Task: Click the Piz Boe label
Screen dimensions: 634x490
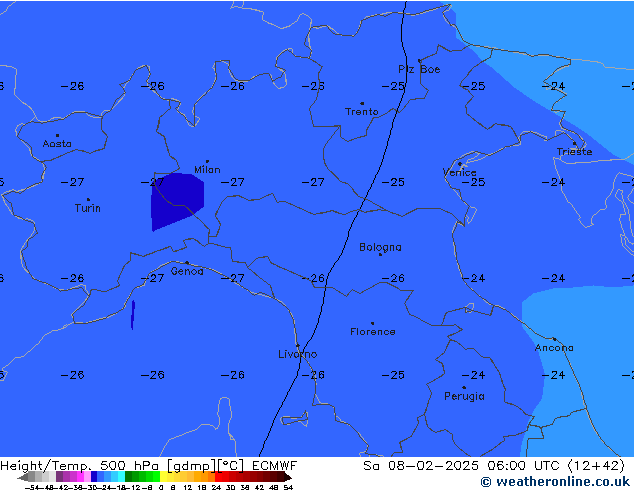Action: [x=419, y=69]
